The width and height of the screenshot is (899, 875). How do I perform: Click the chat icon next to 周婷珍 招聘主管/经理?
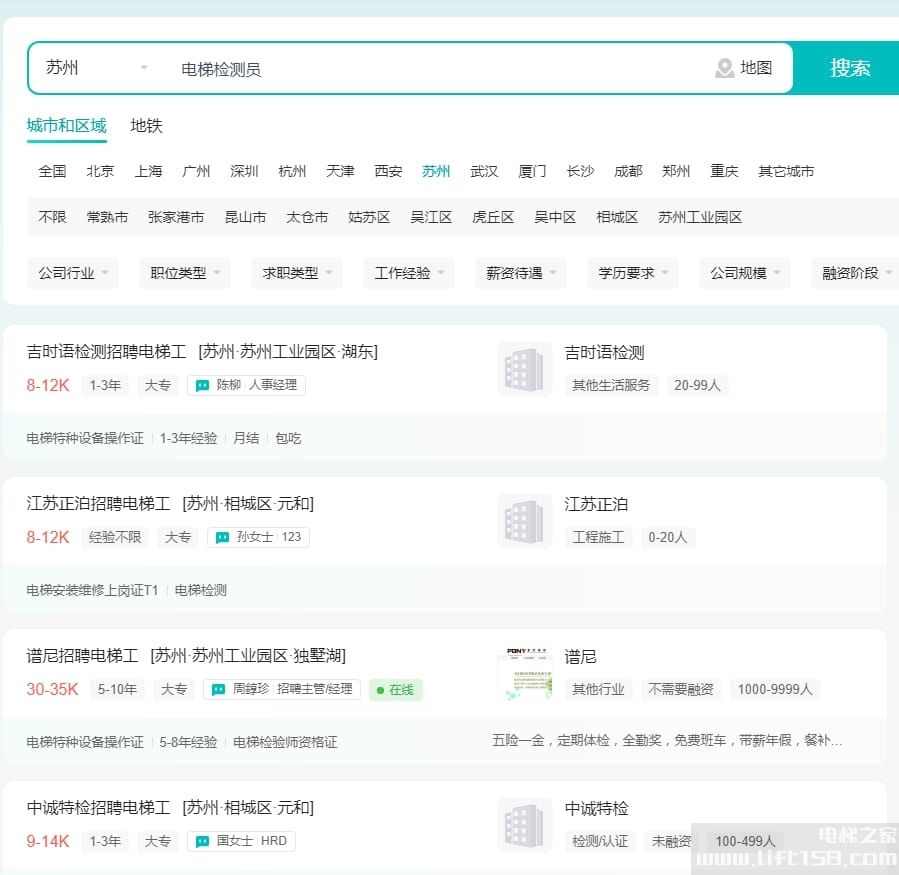[x=218, y=690]
